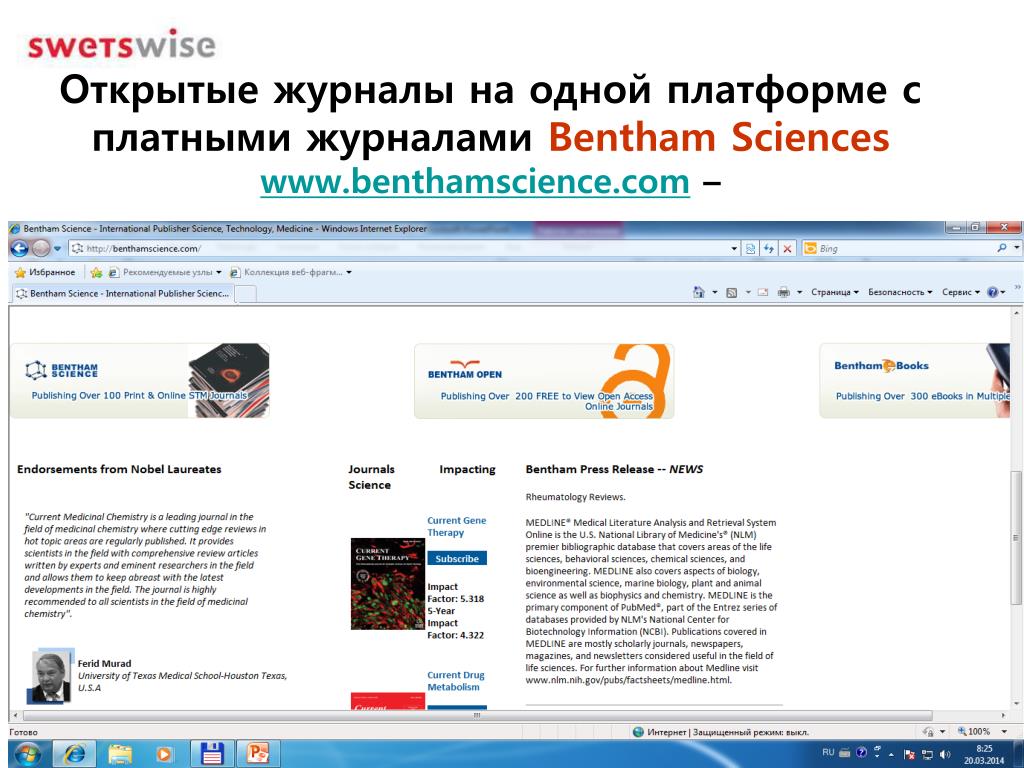Open the Bentham eBooks banner
Image resolution: width=1024 pixels, height=768 pixels.
coord(914,381)
